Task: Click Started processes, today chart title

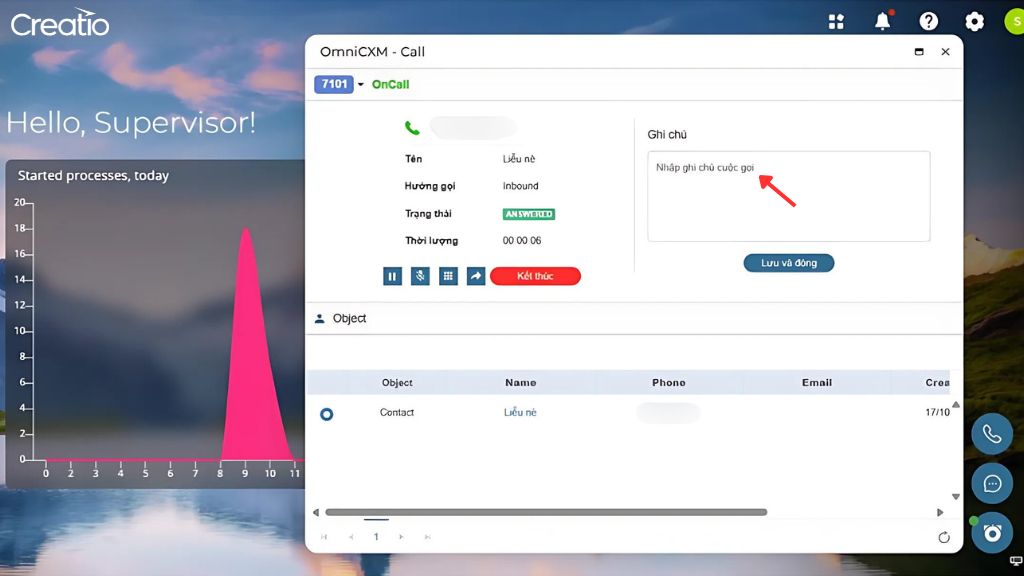Action: 93,175
